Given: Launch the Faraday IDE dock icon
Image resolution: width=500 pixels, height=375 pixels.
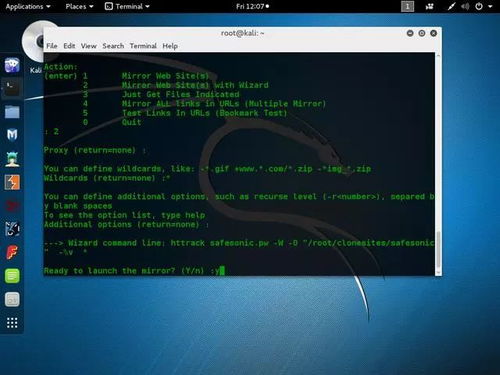Looking at the screenshot, I should coord(12,252).
